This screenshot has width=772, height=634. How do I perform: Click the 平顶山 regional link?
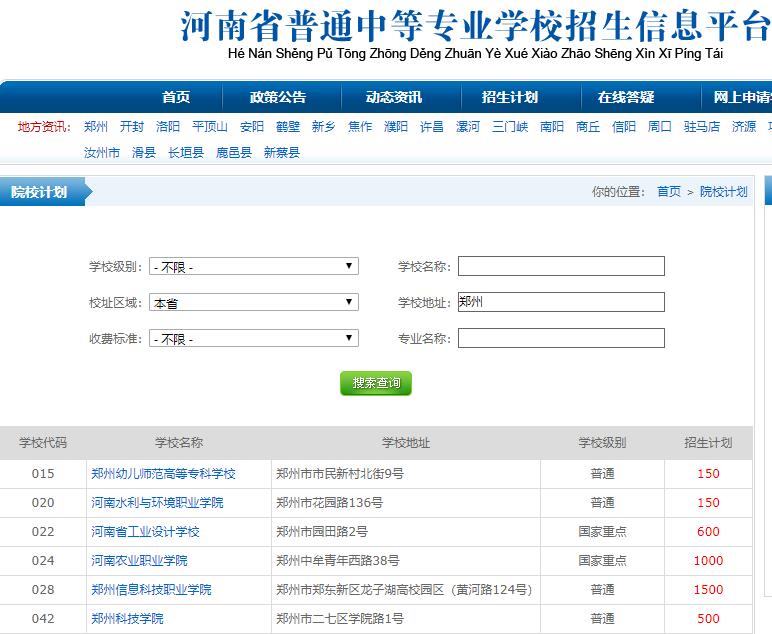(x=210, y=127)
